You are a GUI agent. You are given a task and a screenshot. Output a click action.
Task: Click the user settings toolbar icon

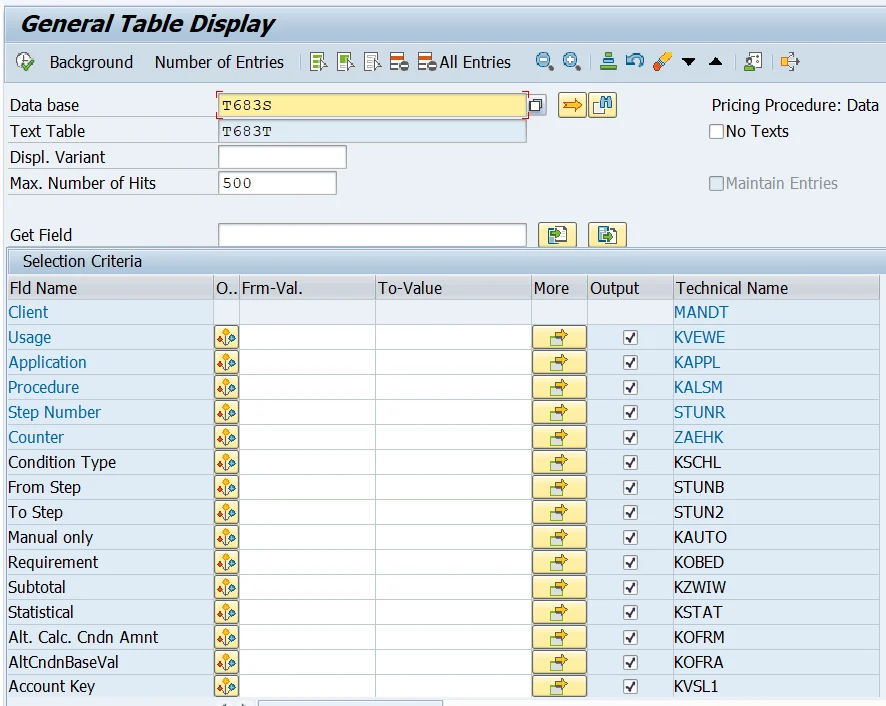753,61
